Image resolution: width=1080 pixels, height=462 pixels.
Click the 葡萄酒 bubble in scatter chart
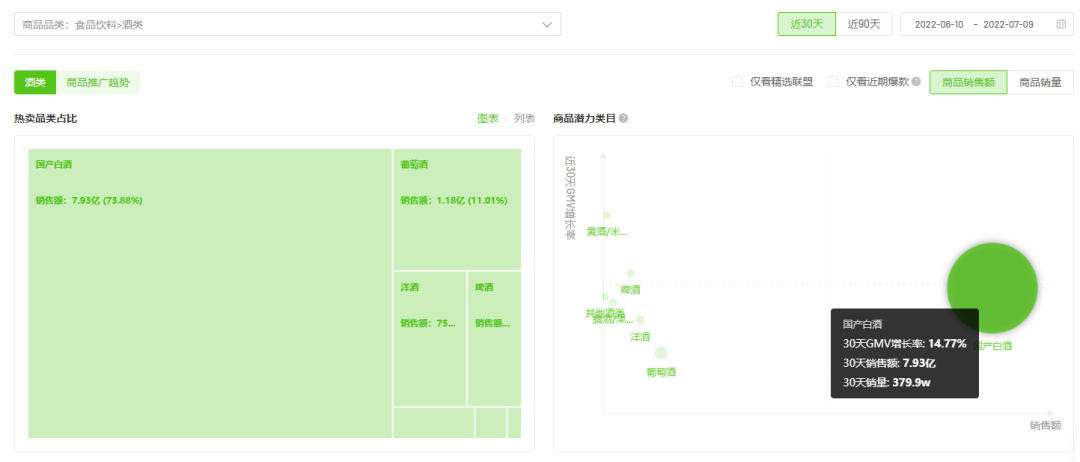click(x=661, y=353)
